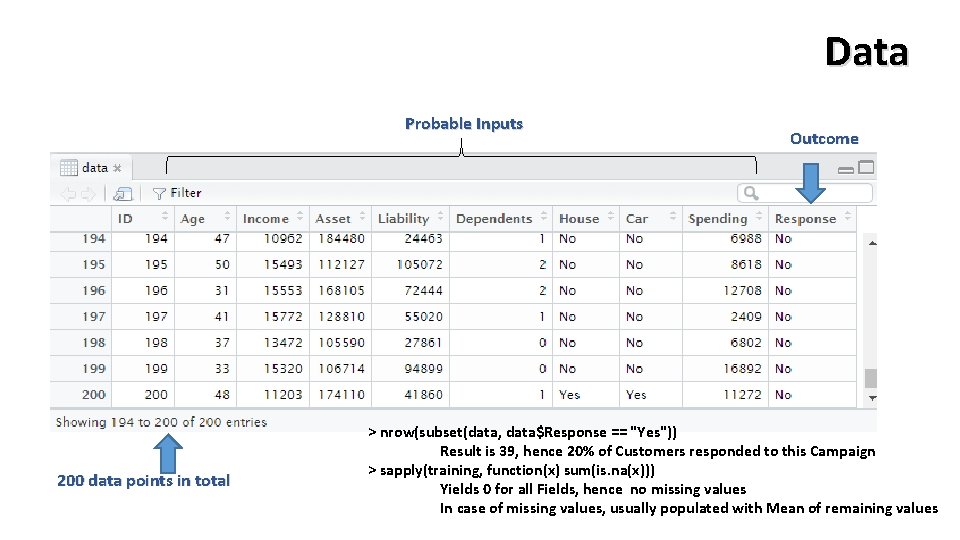Image resolution: width=960 pixels, height=540 pixels.
Task: Click Asset value 184480
Action: [341, 239]
